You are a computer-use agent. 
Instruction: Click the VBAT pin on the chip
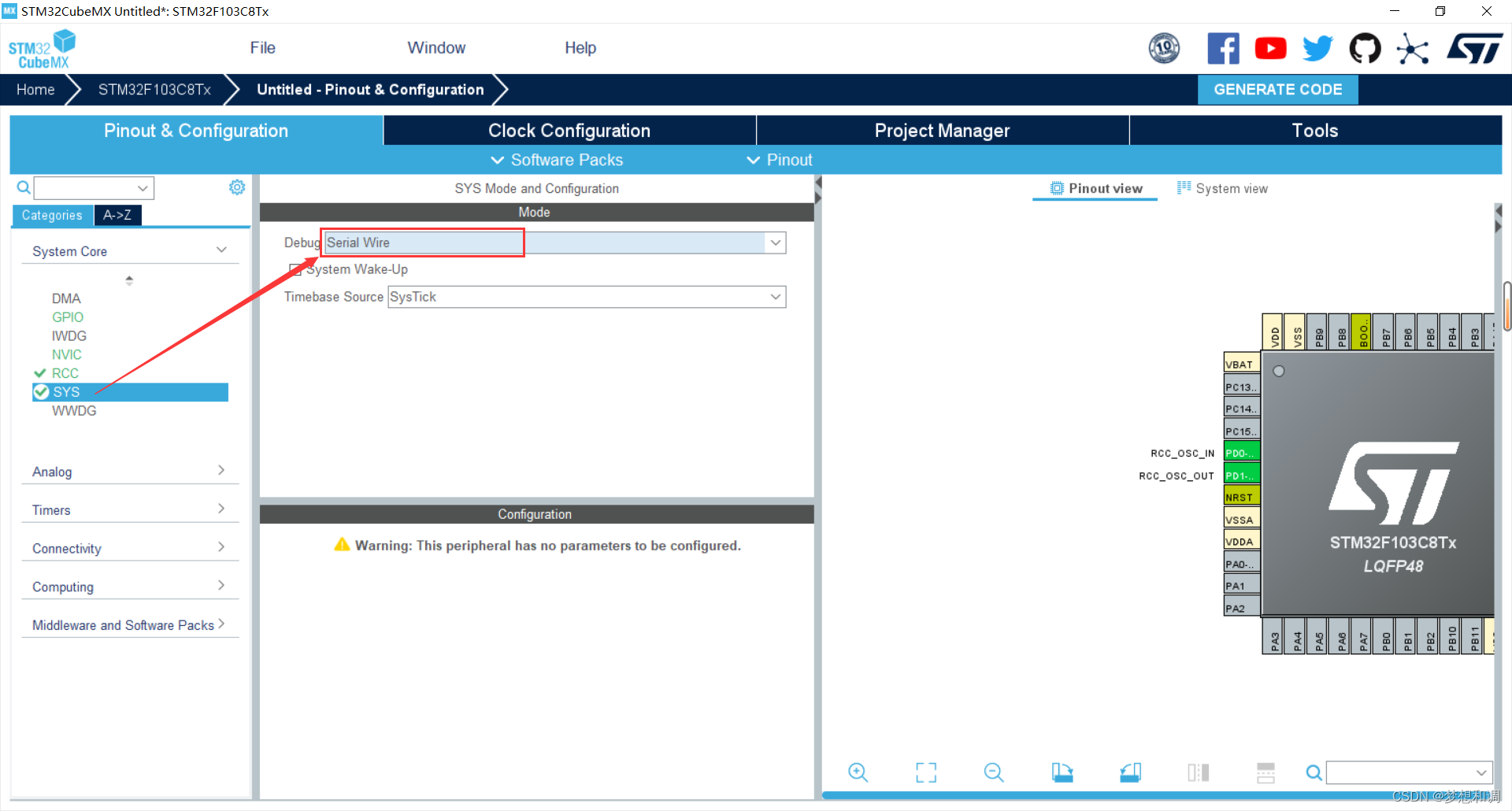[1242, 364]
